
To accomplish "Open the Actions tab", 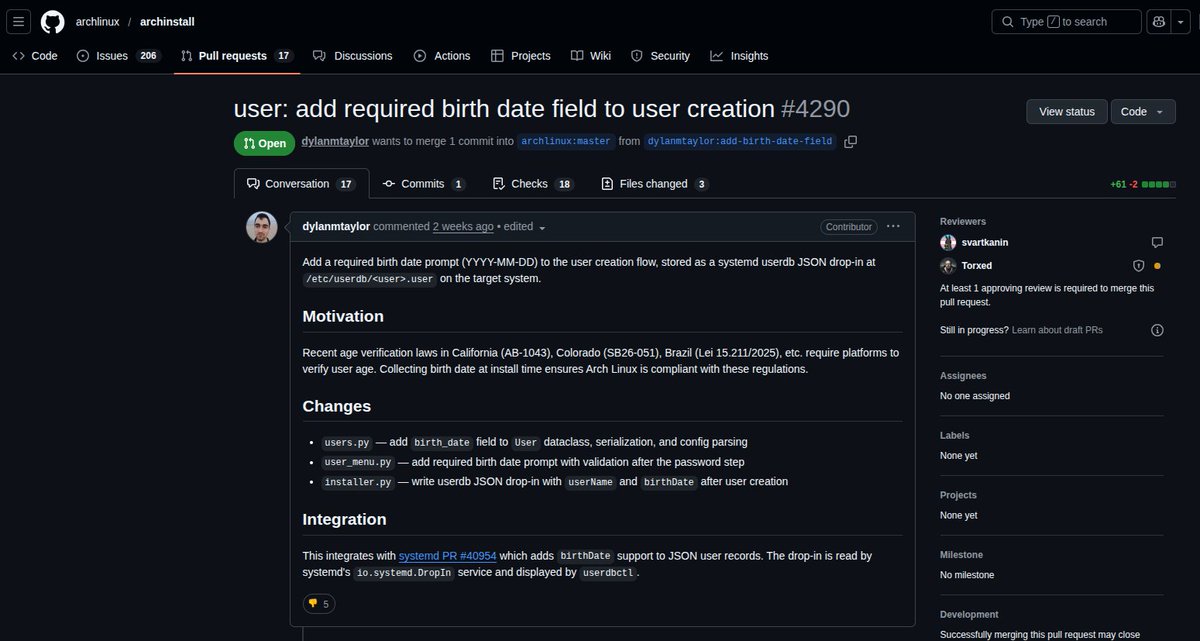I will [x=442, y=56].
